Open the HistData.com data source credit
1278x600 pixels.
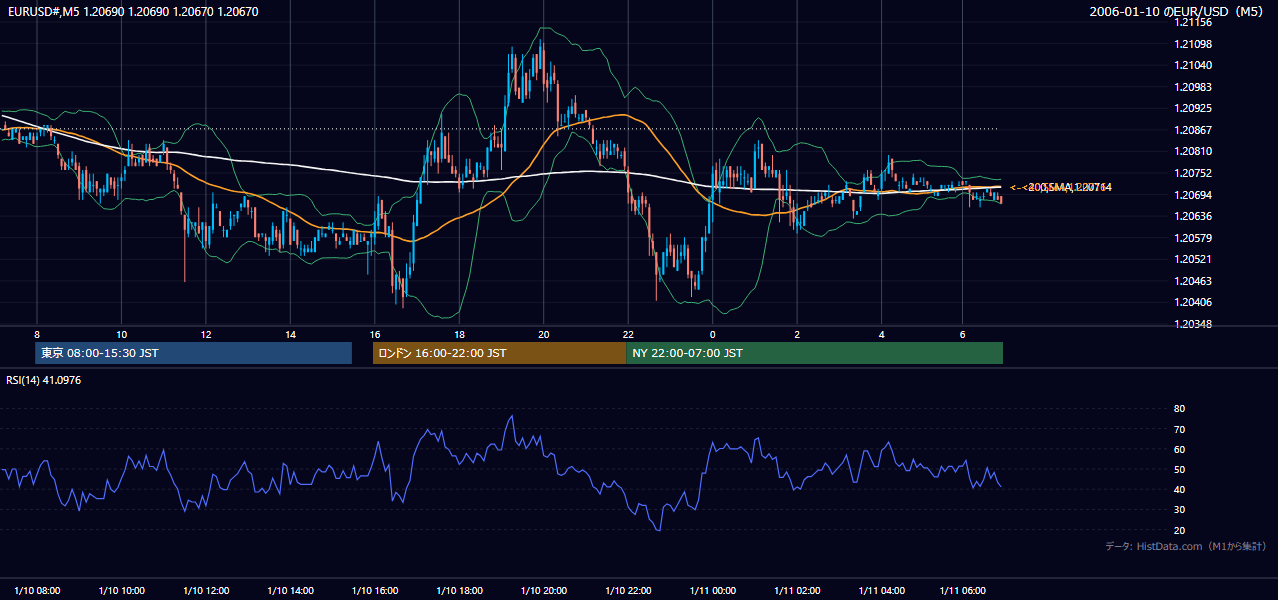(x=1185, y=546)
